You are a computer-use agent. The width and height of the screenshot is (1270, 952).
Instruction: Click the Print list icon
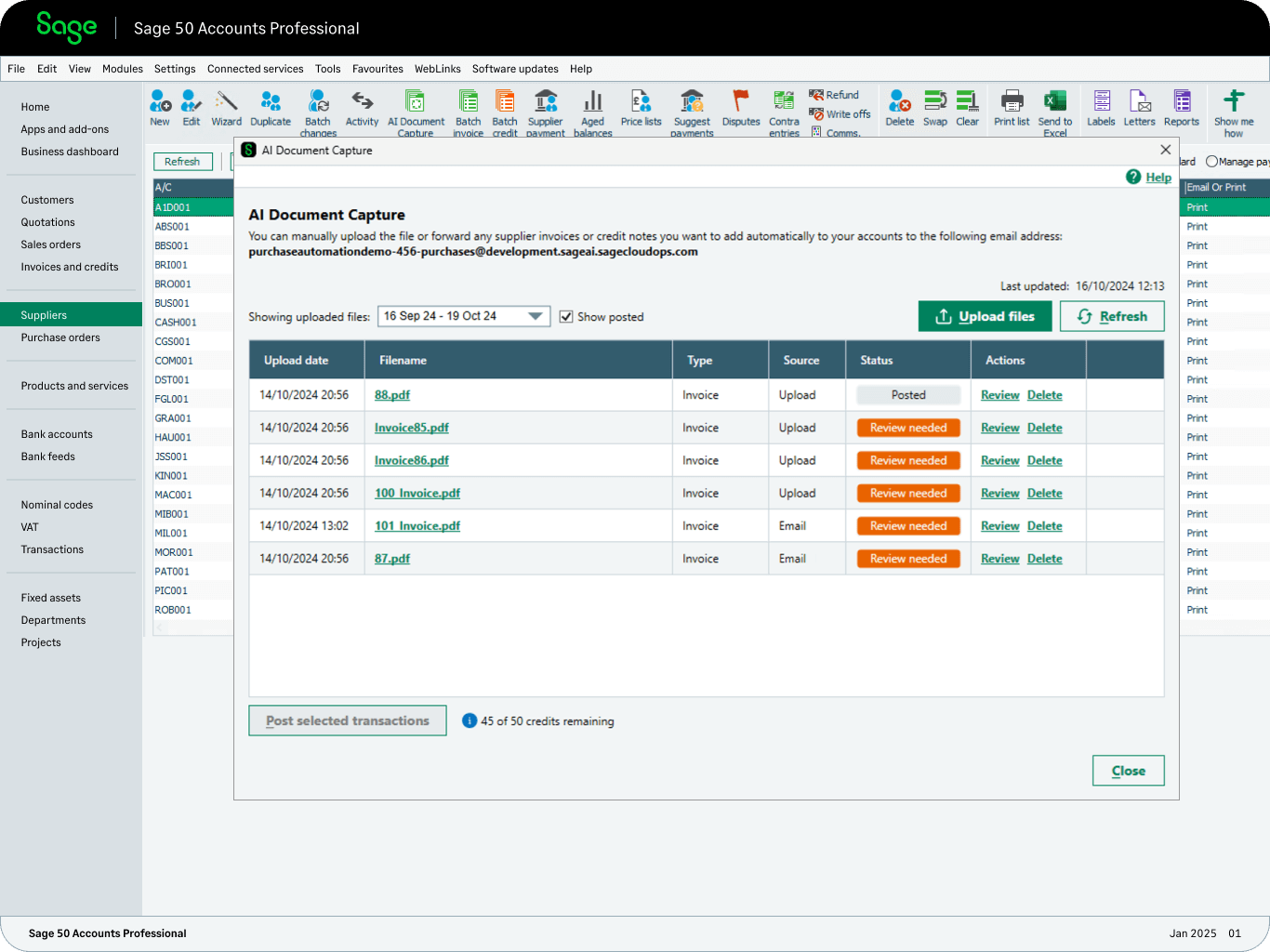click(x=1012, y=103)
